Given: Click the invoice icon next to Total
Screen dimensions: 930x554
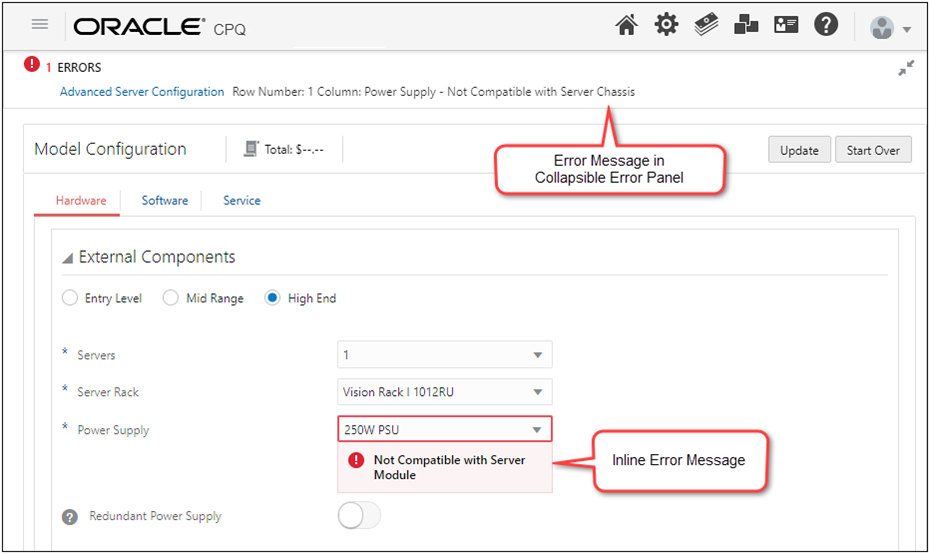Looking at the screenshot, I should 251,148.
